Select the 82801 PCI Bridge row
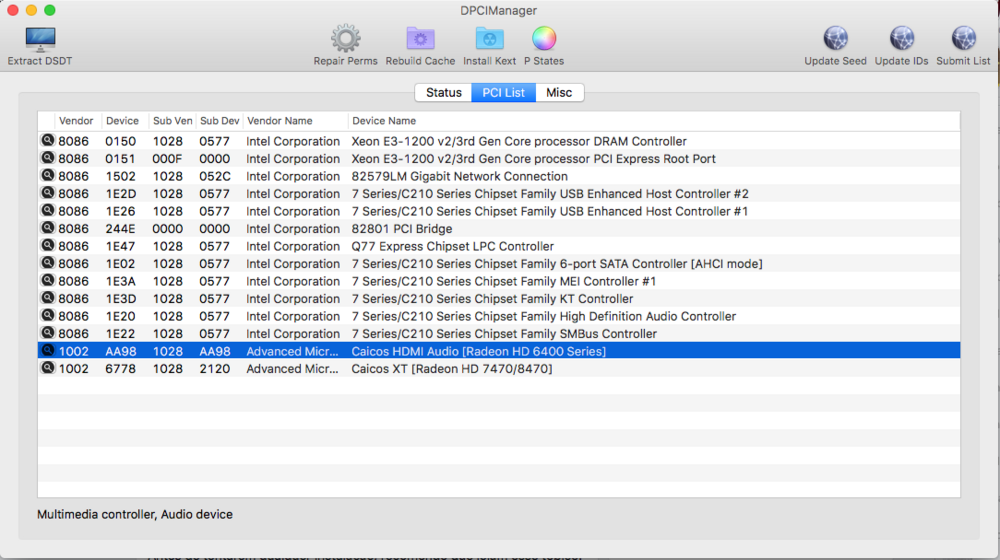The image size is (1000, 560). tap(401, 229)
